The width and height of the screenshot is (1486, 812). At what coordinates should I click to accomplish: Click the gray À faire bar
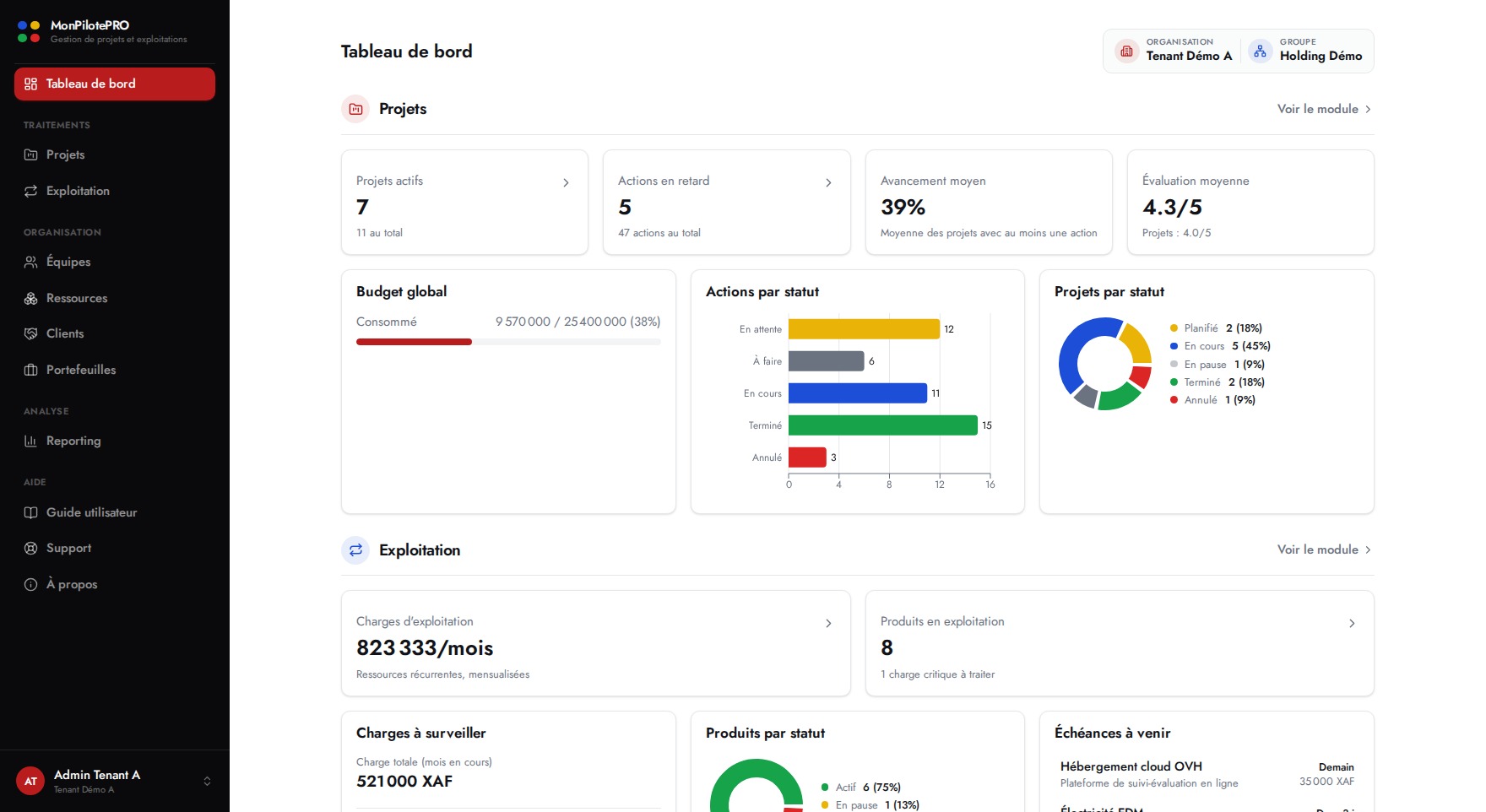tap(826, 361)
